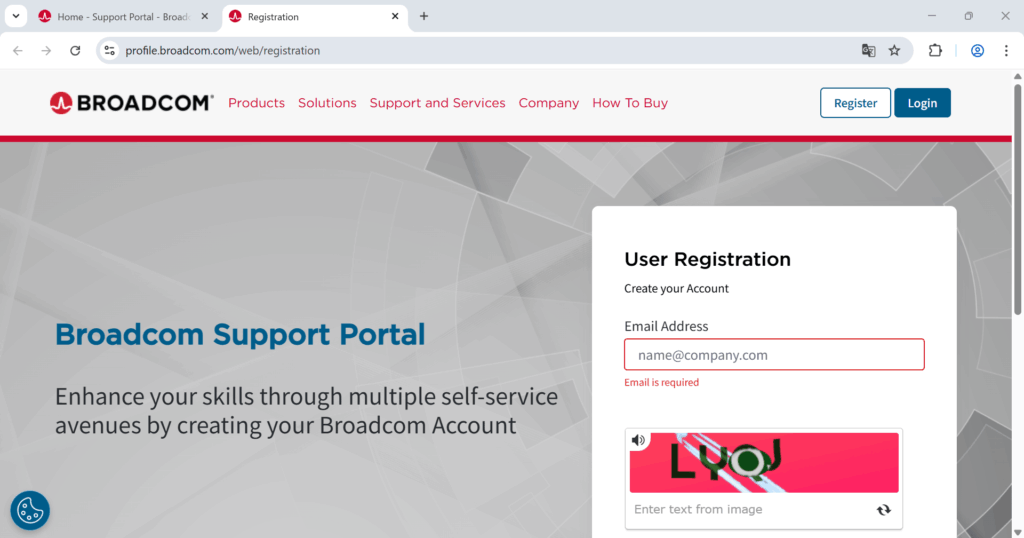Click the Register button
This screenshot has height=538, width=1024.
(x=855, y=103)
